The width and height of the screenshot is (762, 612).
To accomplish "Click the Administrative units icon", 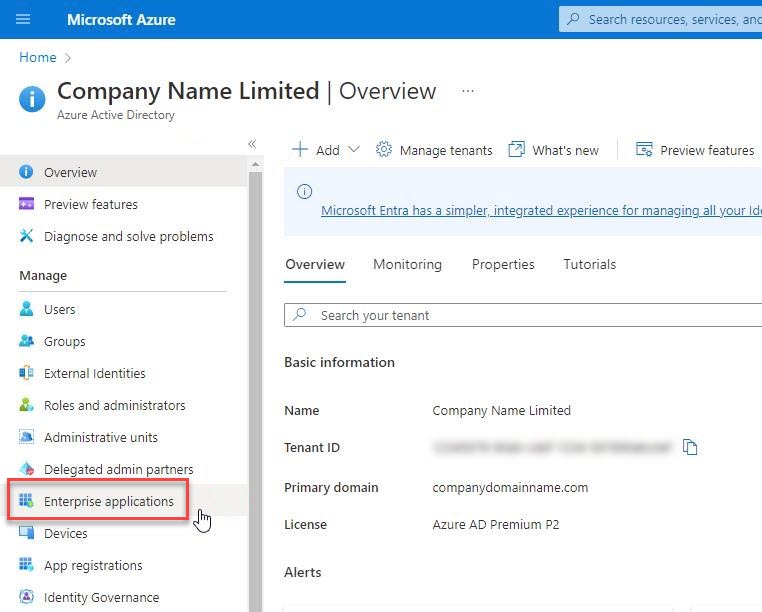I will pyautogui.click(x=26, y=437).
